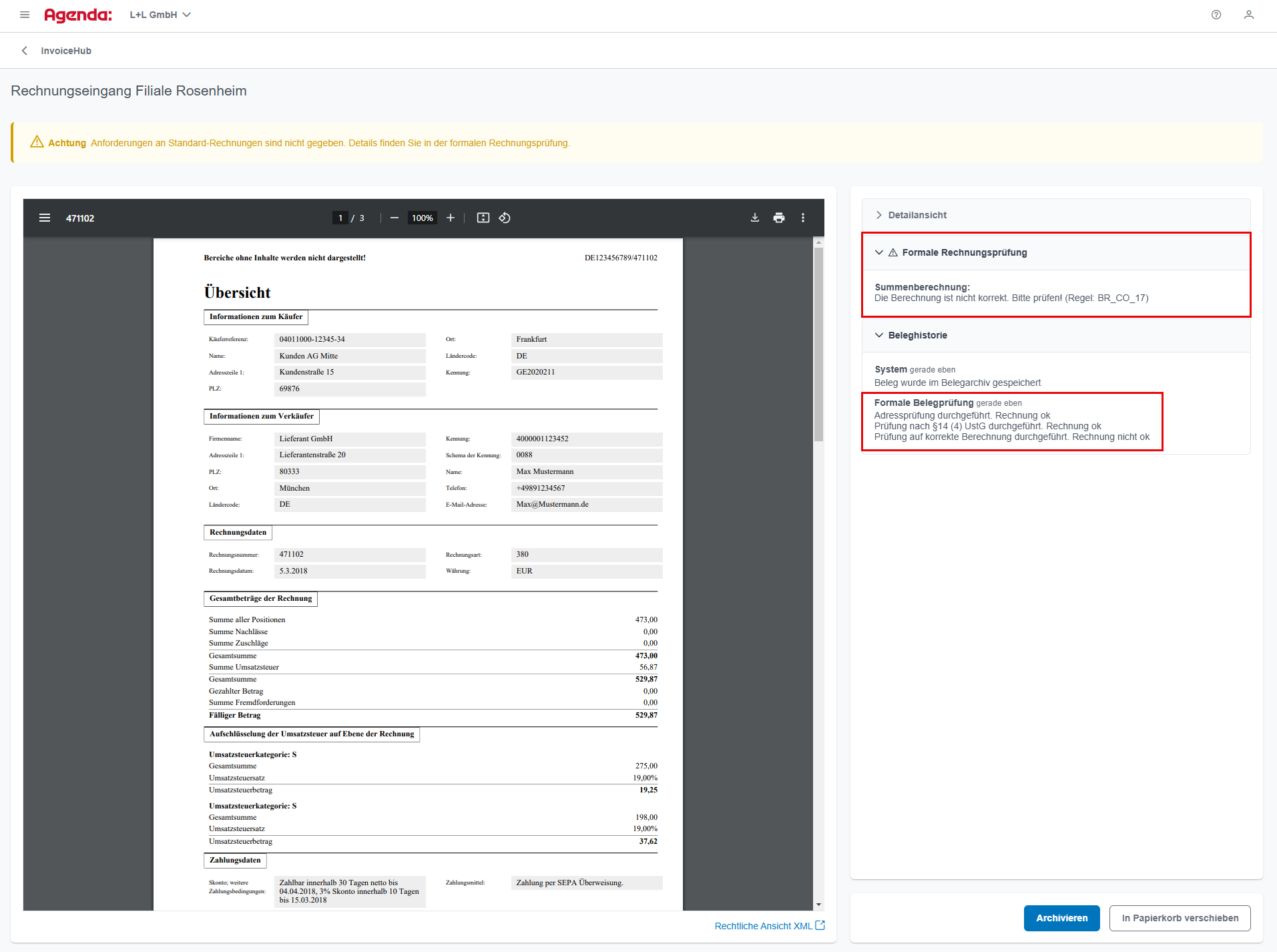Click the 100% zoom level field

tap(422, 218)
